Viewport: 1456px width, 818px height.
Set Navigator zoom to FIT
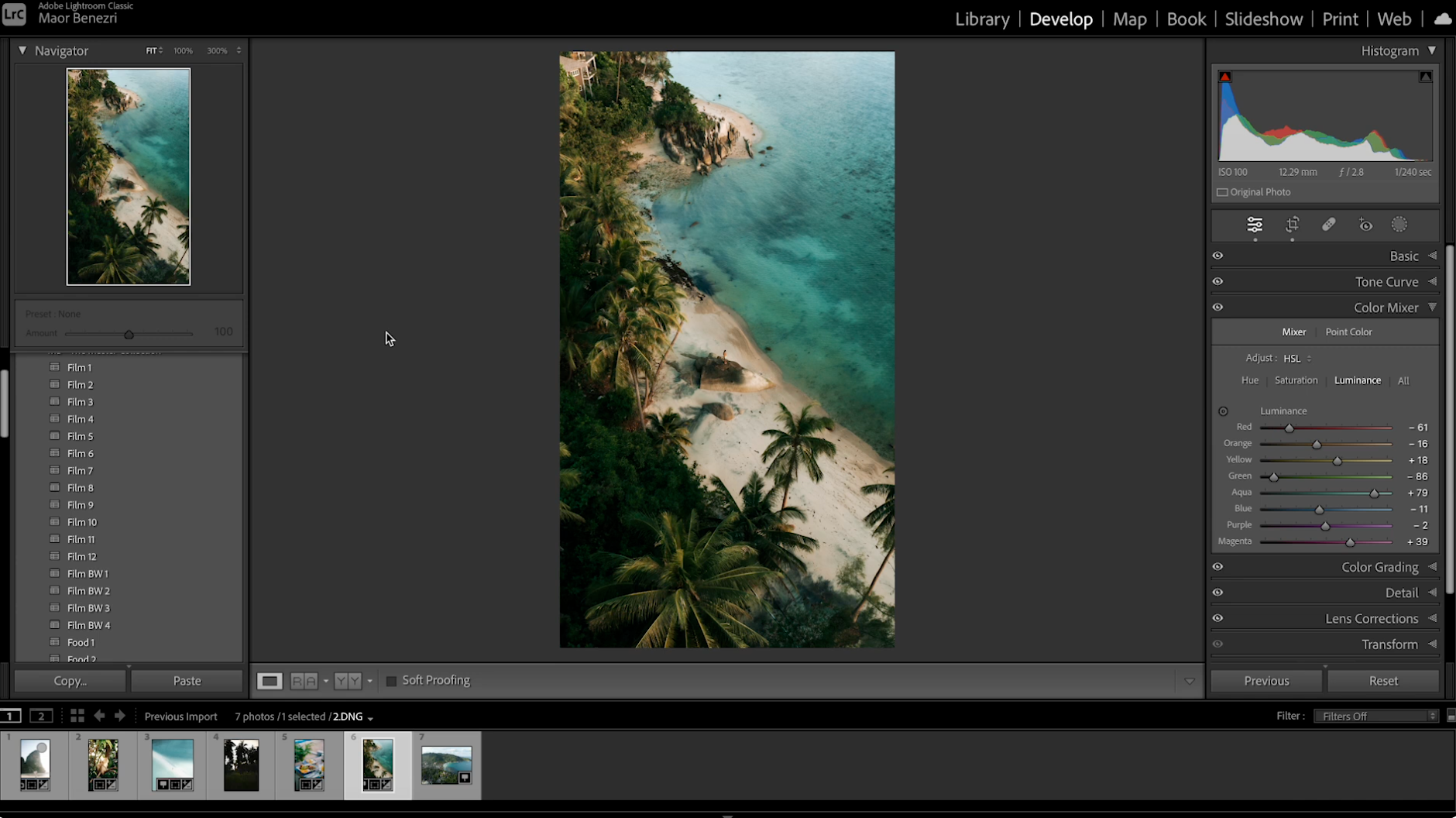coord(151,50)
